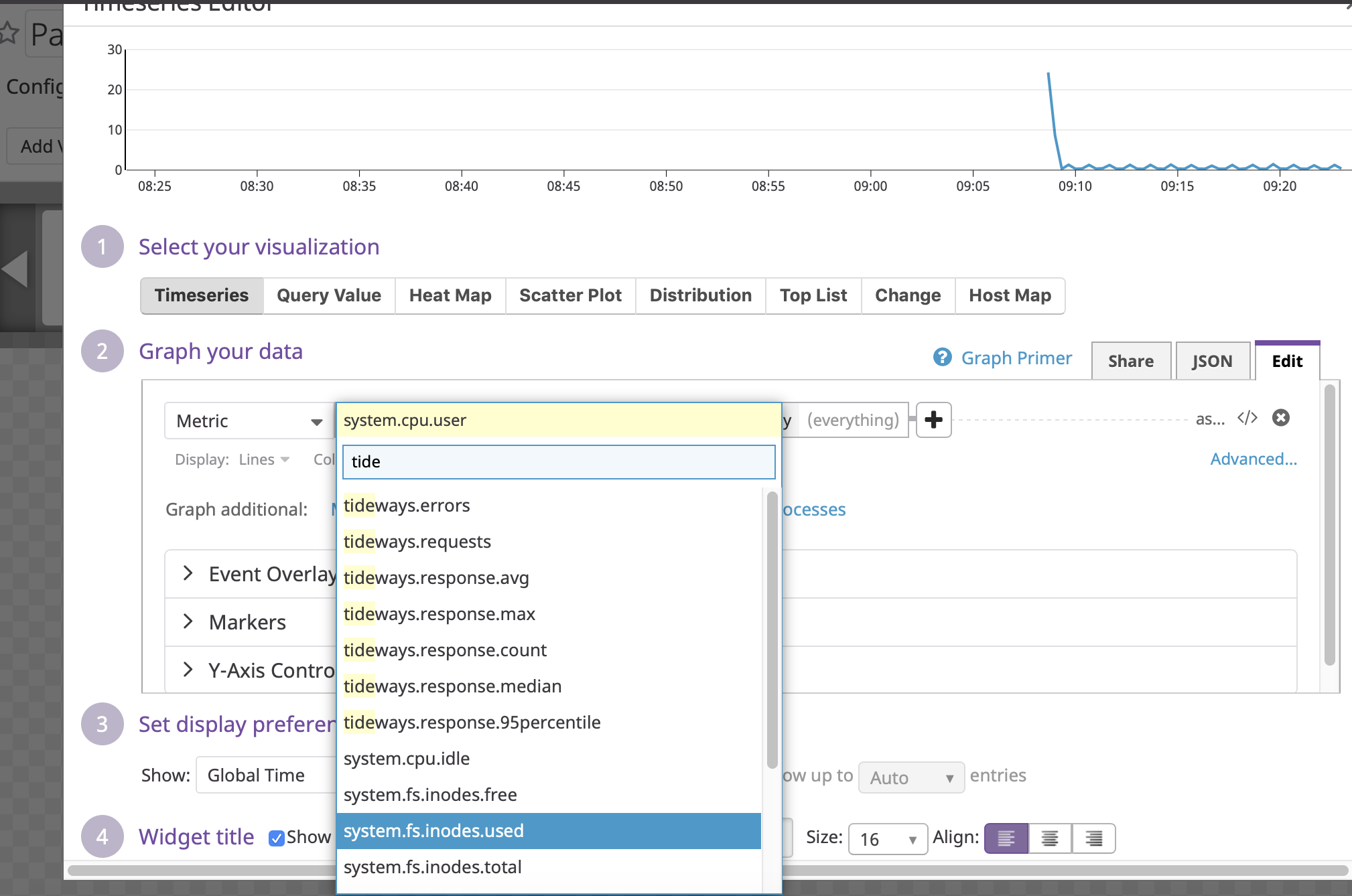Choose system.fs.inodes.free from the list
The height and width of the screenshot is (896, 1352).
coord(549,795)
